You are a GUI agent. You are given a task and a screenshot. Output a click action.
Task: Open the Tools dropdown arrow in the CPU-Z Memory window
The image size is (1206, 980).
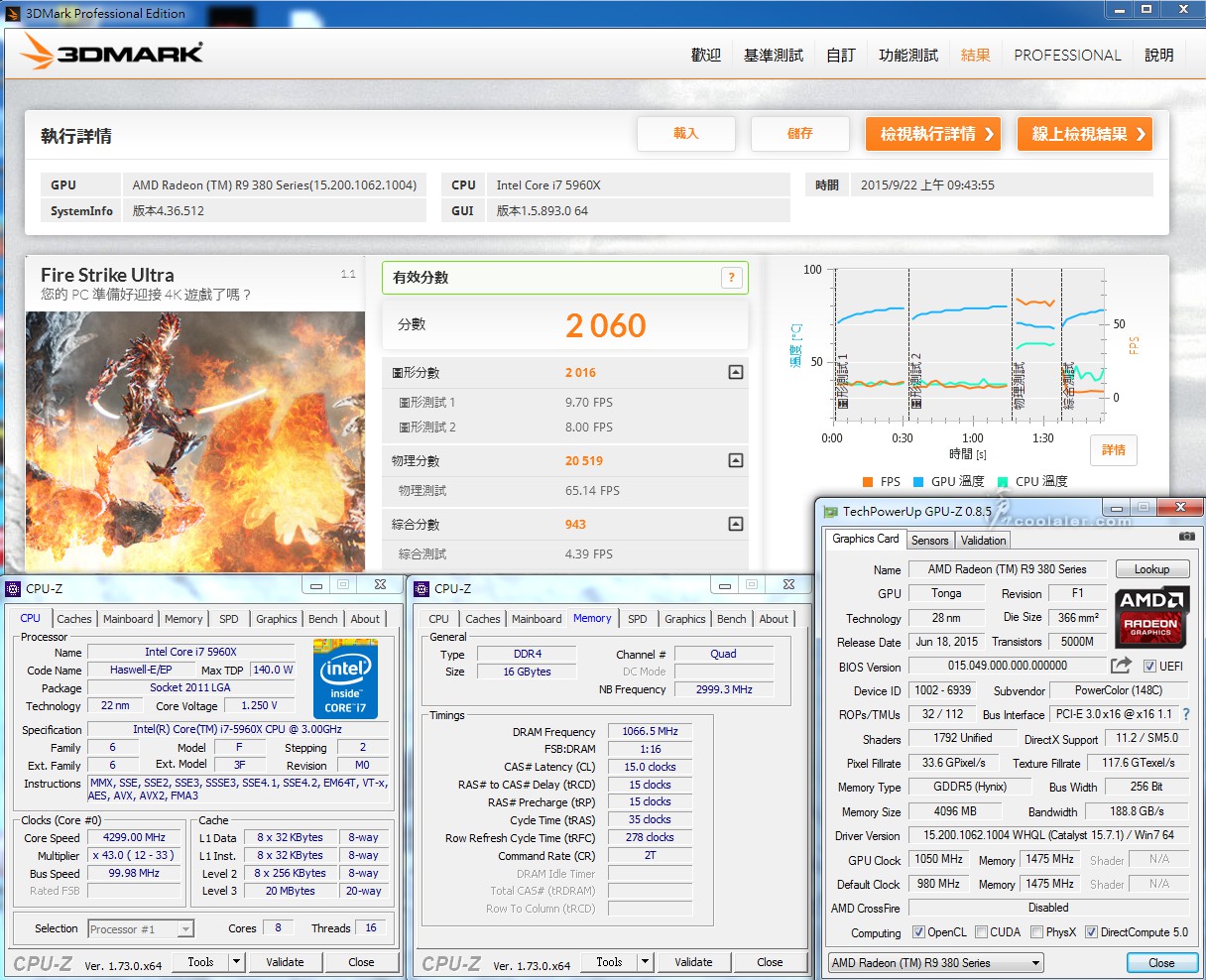645,962
